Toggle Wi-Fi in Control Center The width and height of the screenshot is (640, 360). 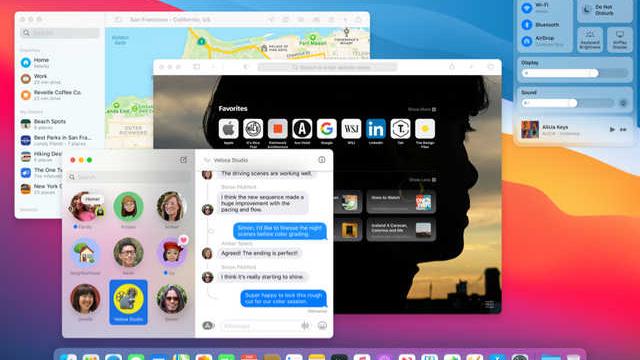pyautogui.click(x=527, y=8)
